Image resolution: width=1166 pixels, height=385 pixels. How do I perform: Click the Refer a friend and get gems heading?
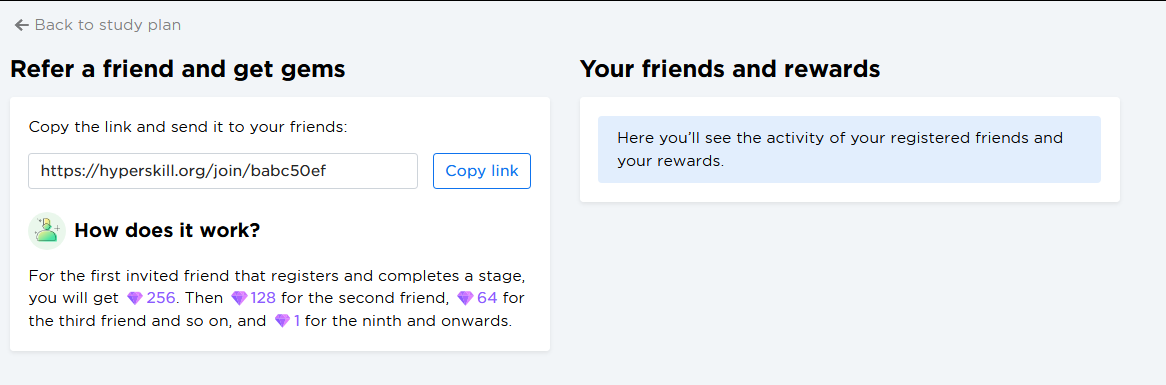pyautogui.click(x=178, y=69)
